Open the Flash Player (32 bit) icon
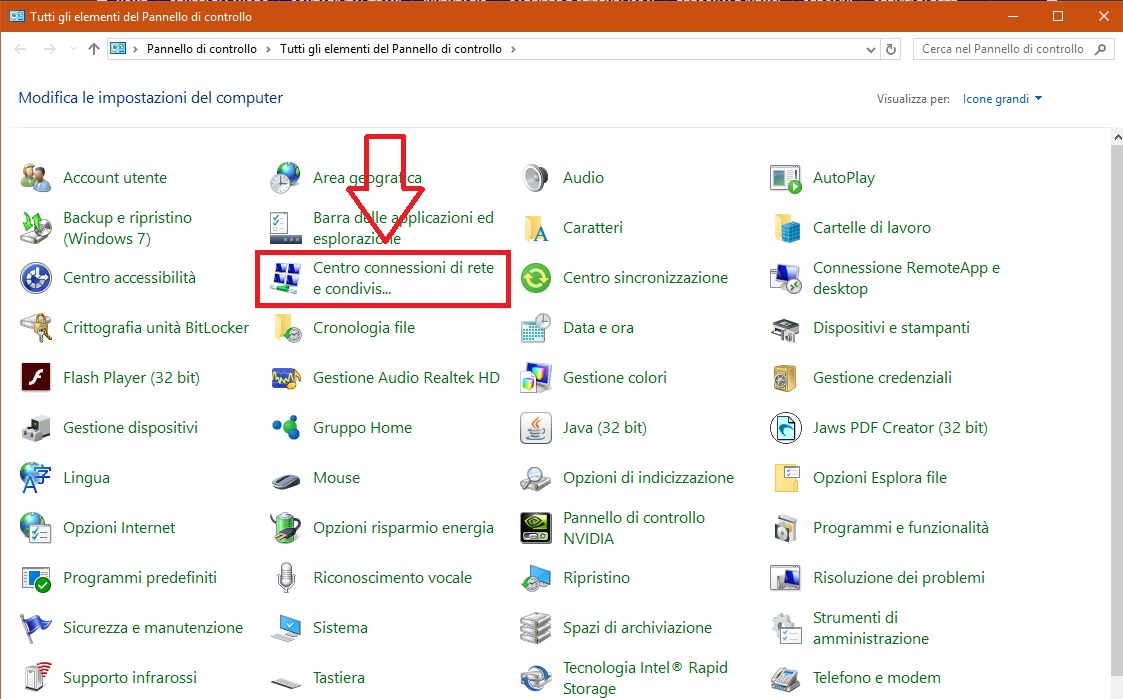This screenshot has height=699, width=1123. click(x=36, y=378)
